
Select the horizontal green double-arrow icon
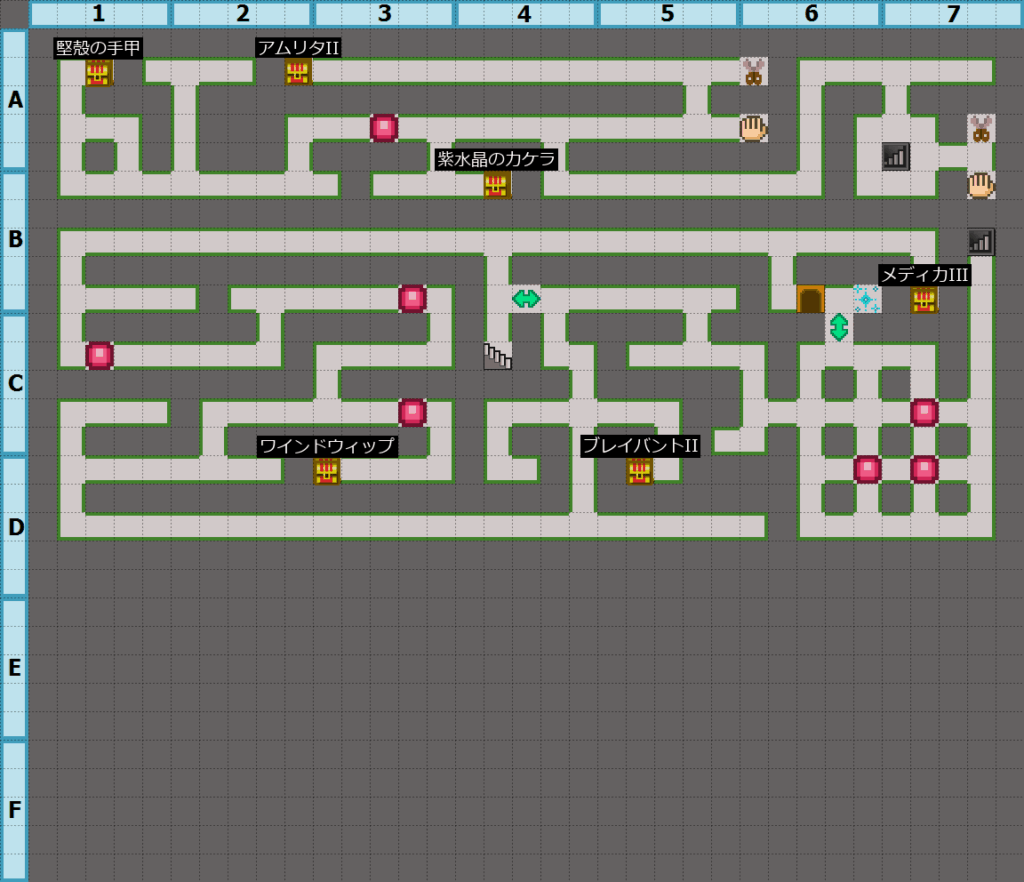[x=526, y=298]
